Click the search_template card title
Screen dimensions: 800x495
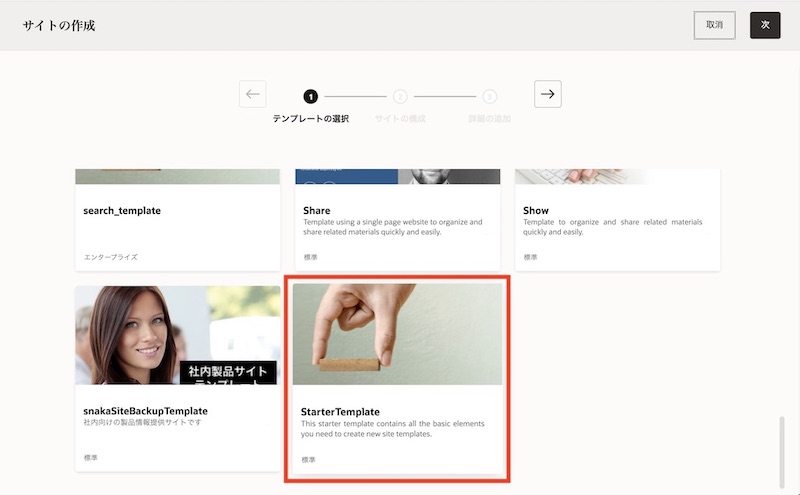click(122, 211)
